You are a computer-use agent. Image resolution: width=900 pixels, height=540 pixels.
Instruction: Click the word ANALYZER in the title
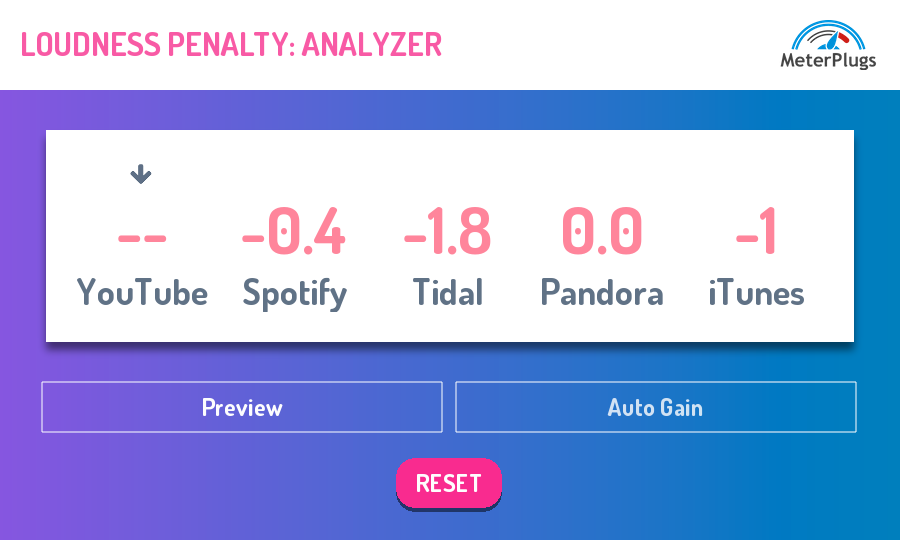pyautogui.click(x=372, y=45)
